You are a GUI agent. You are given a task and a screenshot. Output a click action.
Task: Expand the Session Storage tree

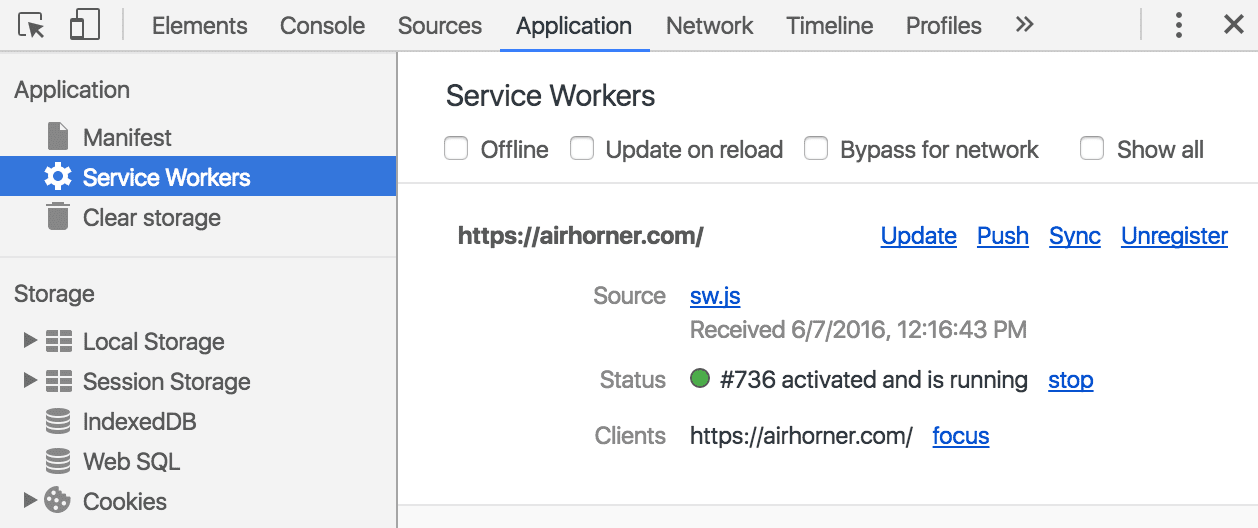(x=30, y=381)
